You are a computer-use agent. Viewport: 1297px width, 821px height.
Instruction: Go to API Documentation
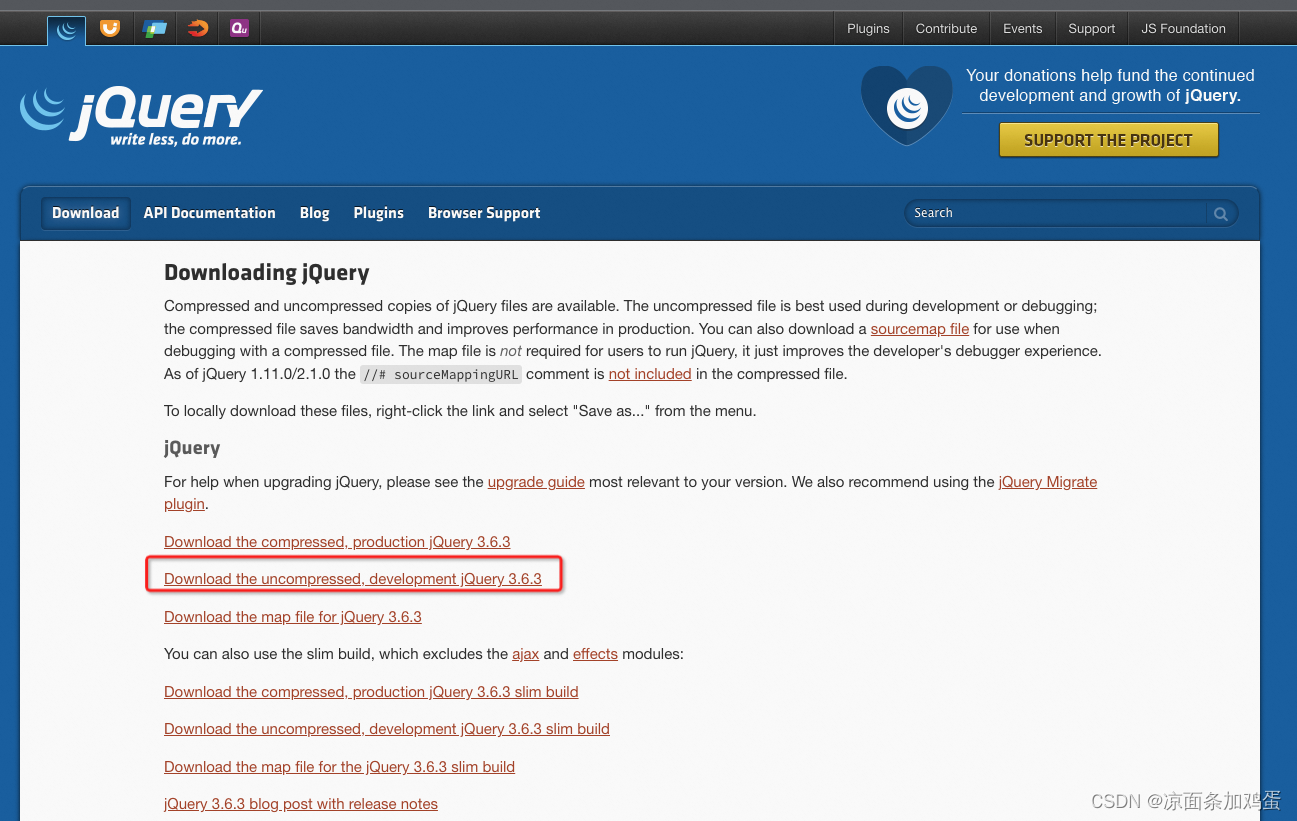point(209,213)
